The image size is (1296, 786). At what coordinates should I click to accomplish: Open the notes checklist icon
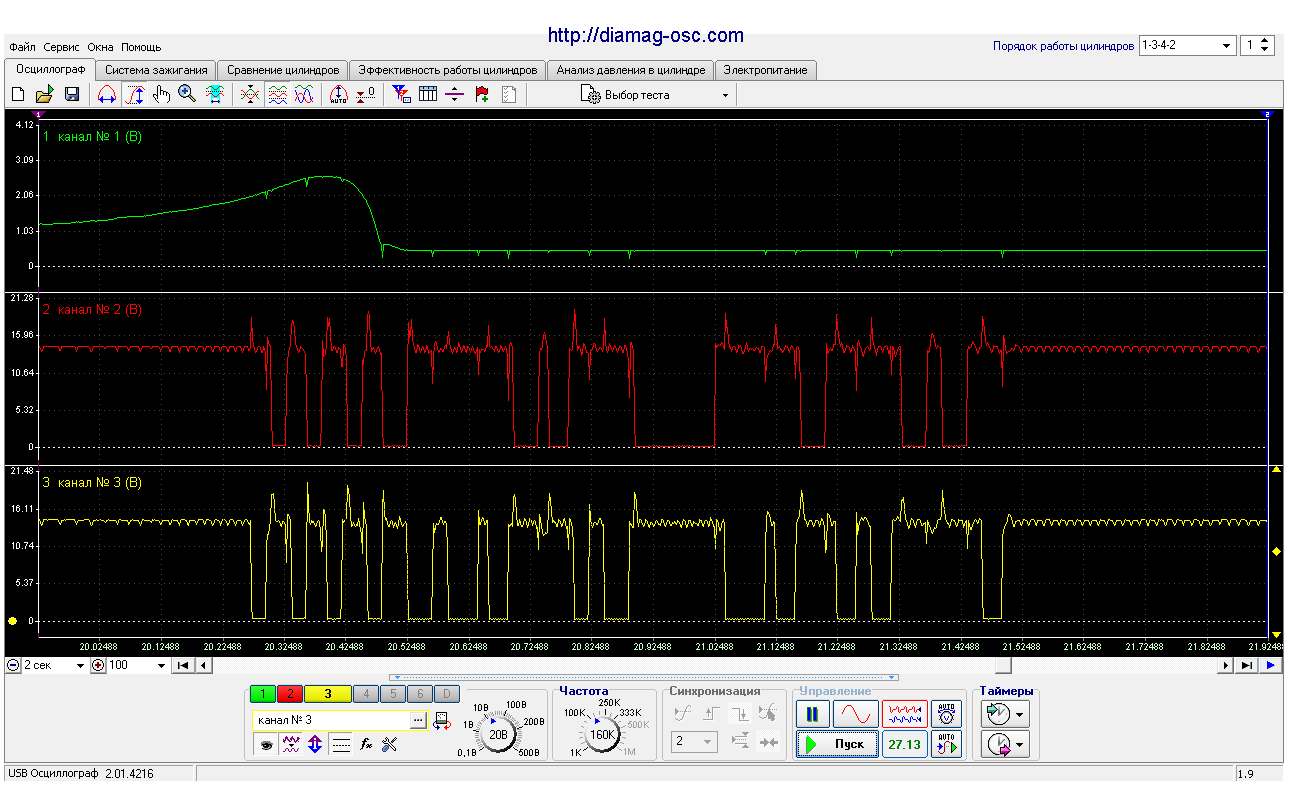pyautogui.click(x=509, y=95)
